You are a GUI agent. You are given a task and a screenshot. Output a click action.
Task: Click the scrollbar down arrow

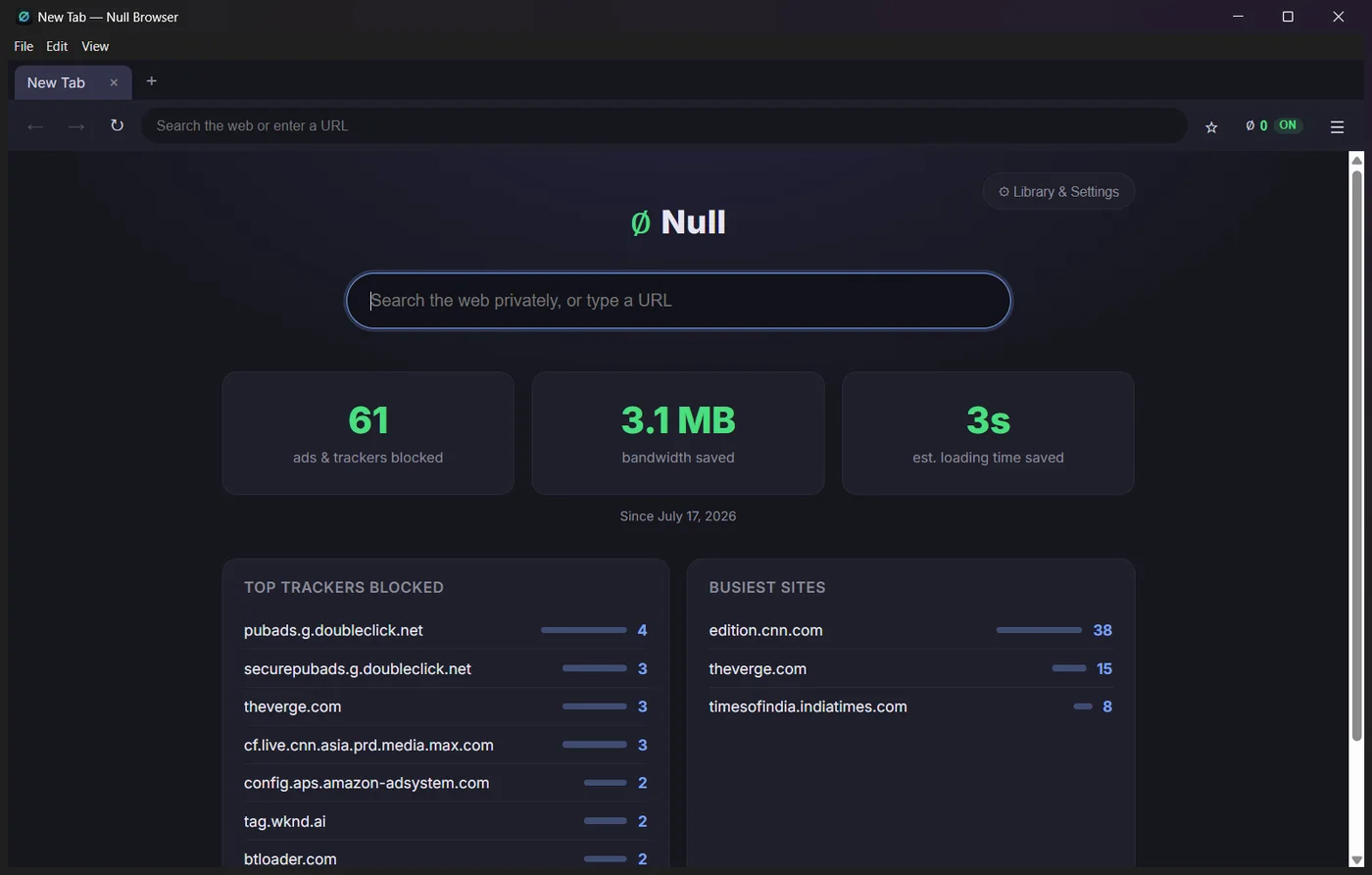point(1357,859)
